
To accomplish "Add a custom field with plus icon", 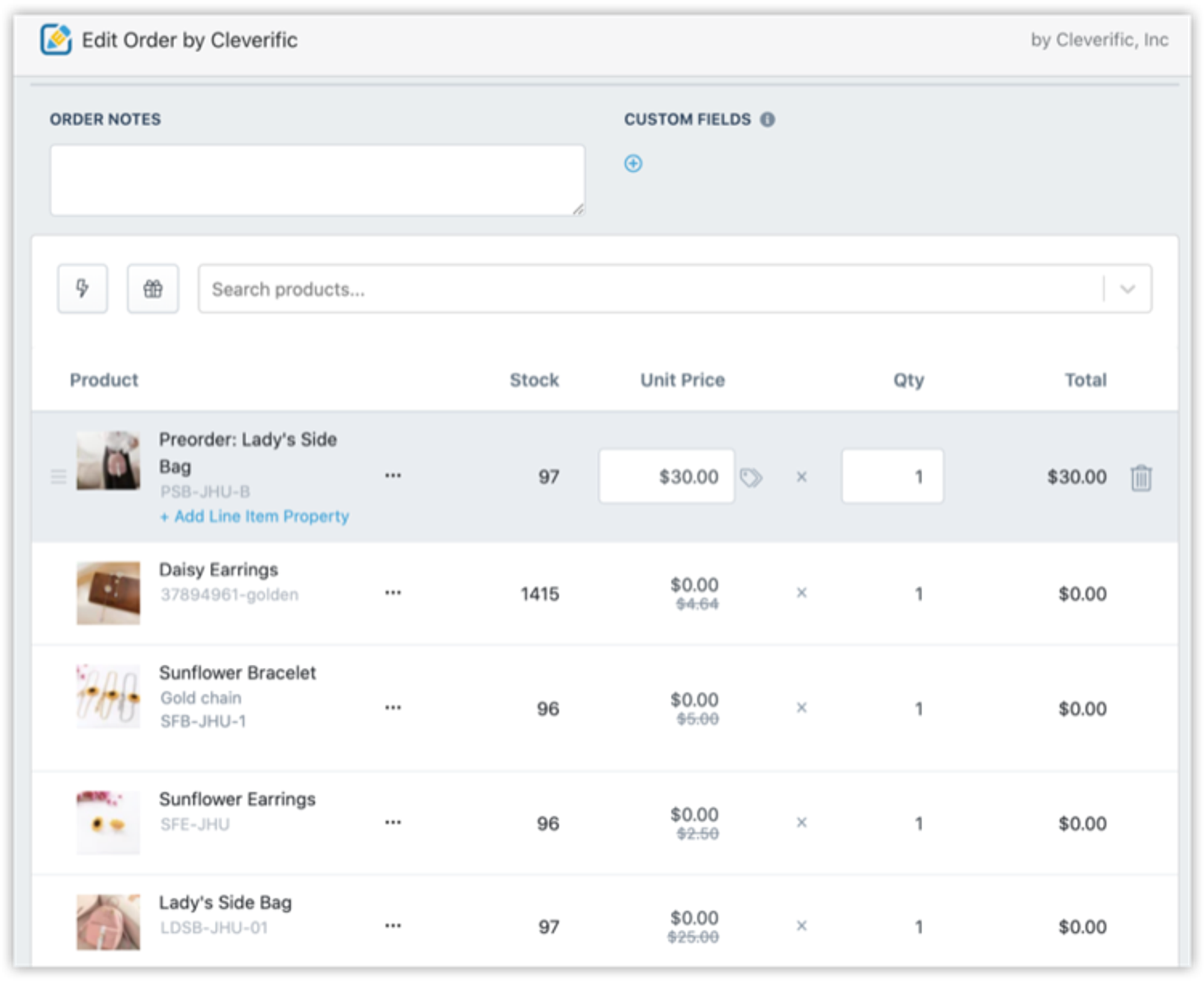I will 633,163.
